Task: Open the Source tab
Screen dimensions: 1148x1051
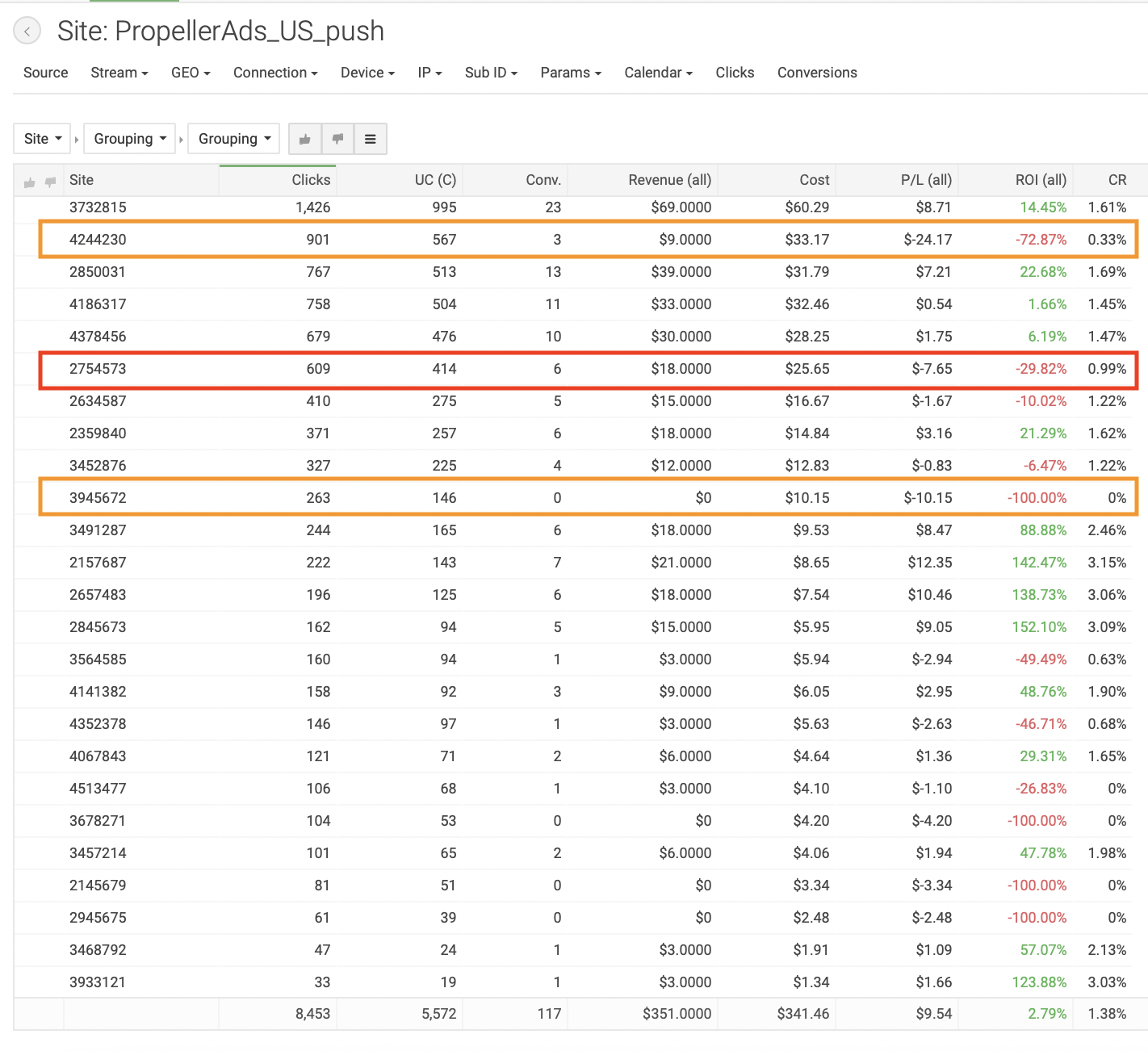Action: [x=46, y=73]
